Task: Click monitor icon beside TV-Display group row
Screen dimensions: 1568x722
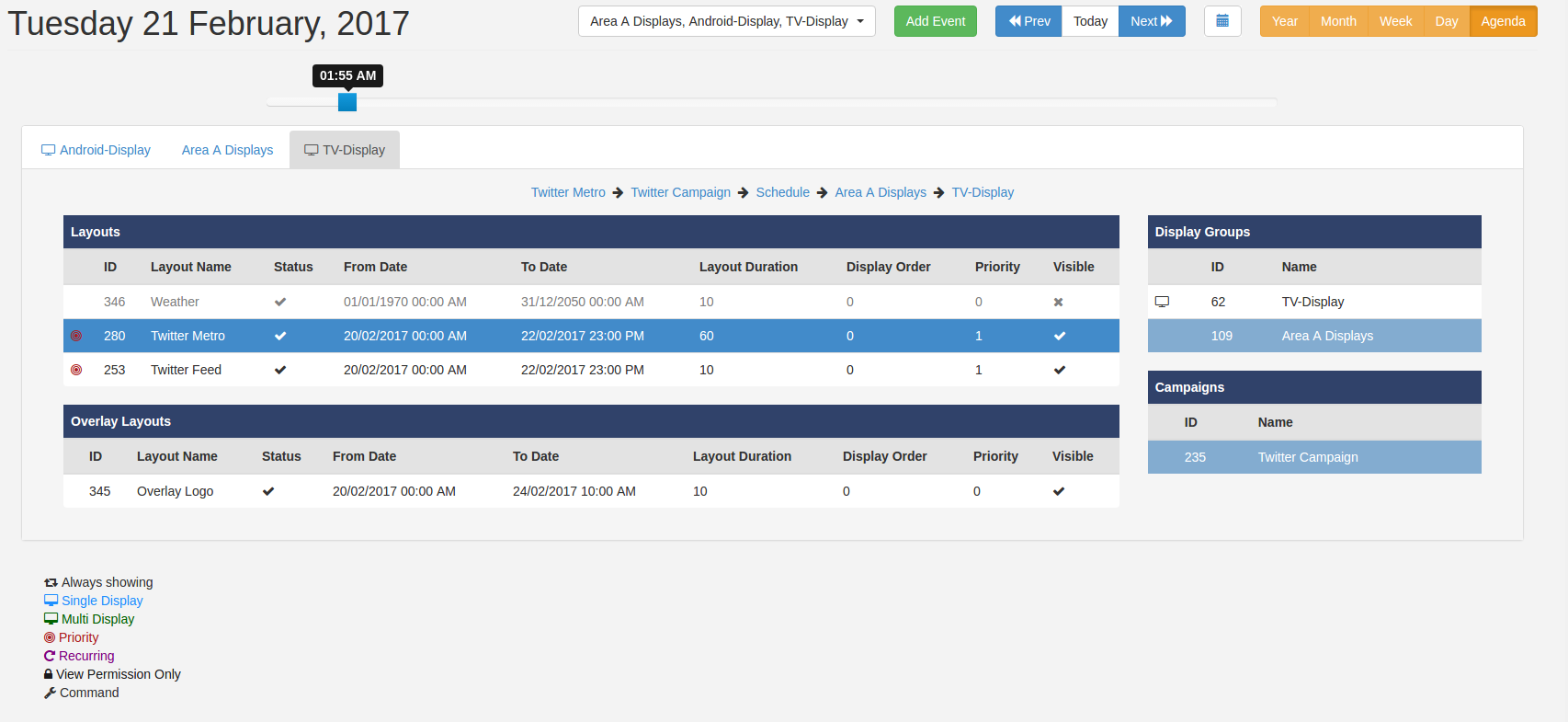Action: tap(1162, 302)
